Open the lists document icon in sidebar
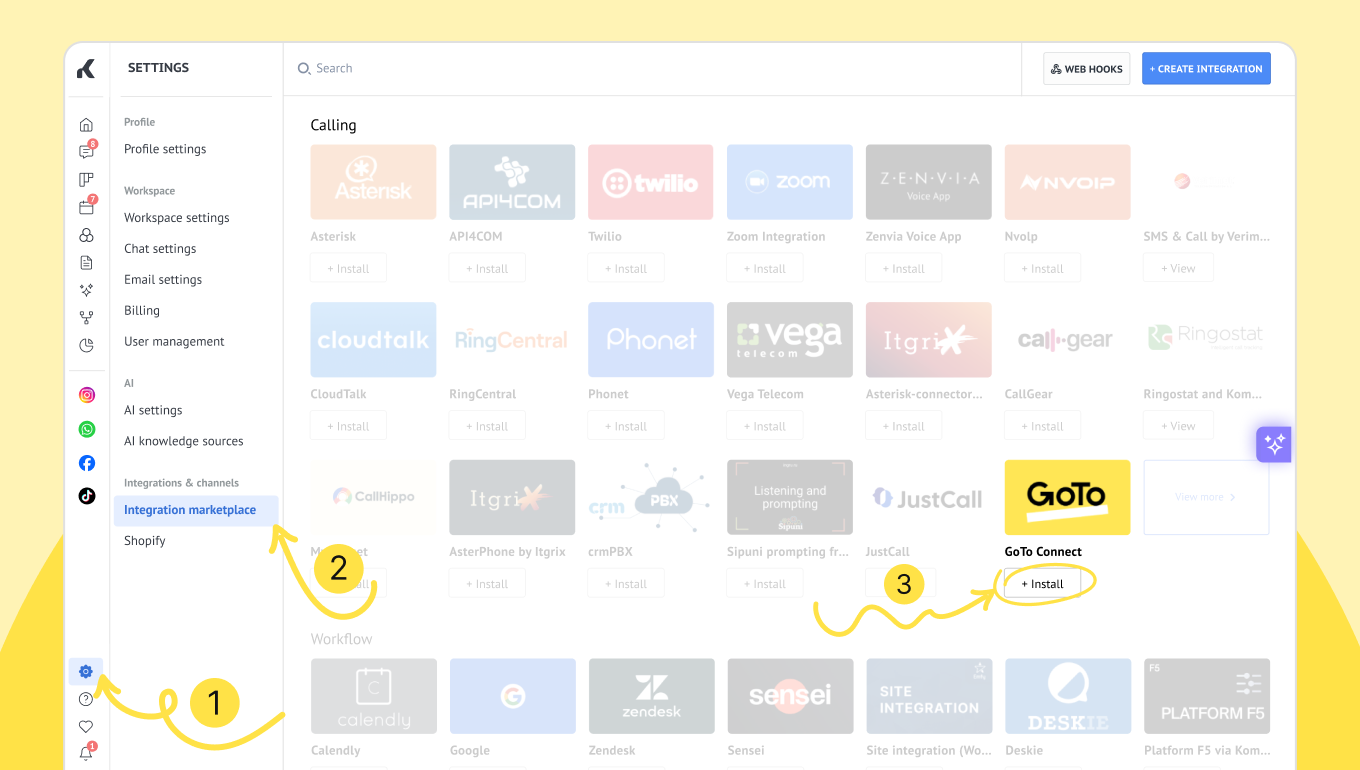Screen dimensions: 1360x770 click(x=86, y=262)
